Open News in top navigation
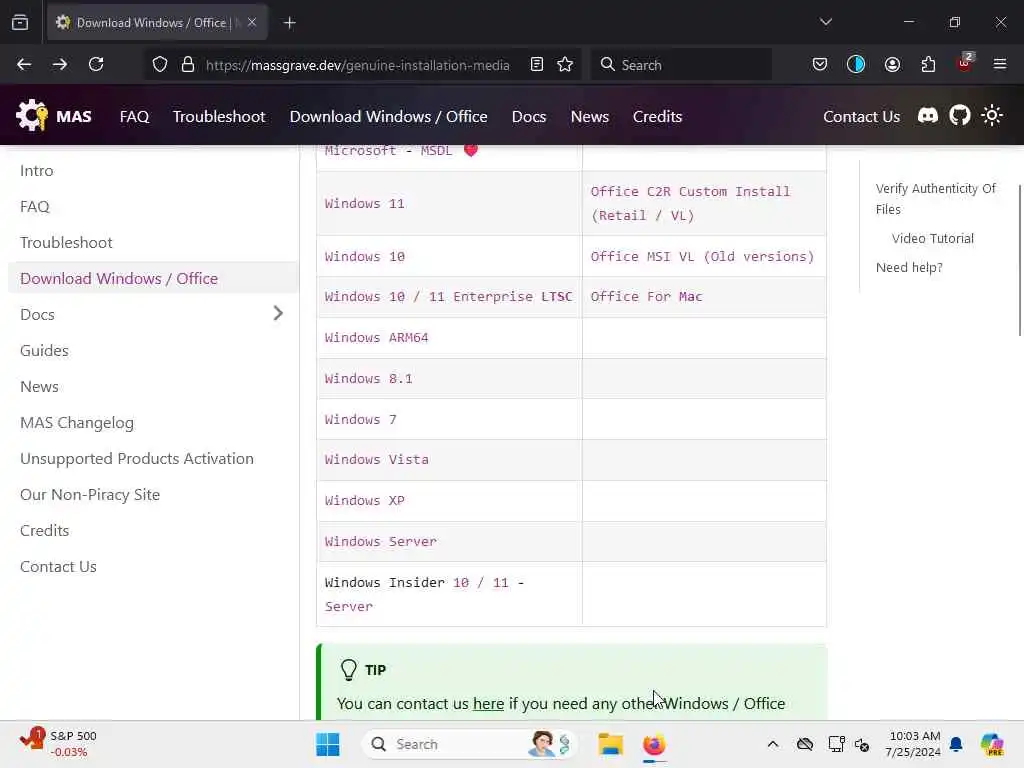This screenshot has width=1024, height=768. [590, 116]
